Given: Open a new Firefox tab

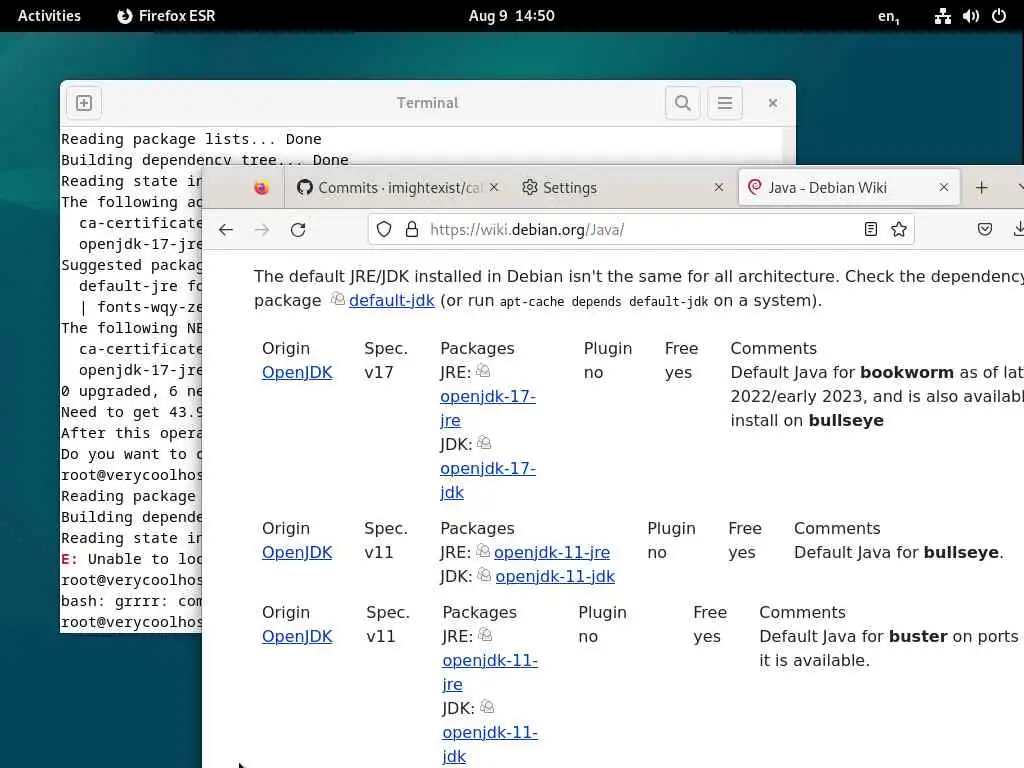Looking at the screenshot, I should [x=982, y=188].
